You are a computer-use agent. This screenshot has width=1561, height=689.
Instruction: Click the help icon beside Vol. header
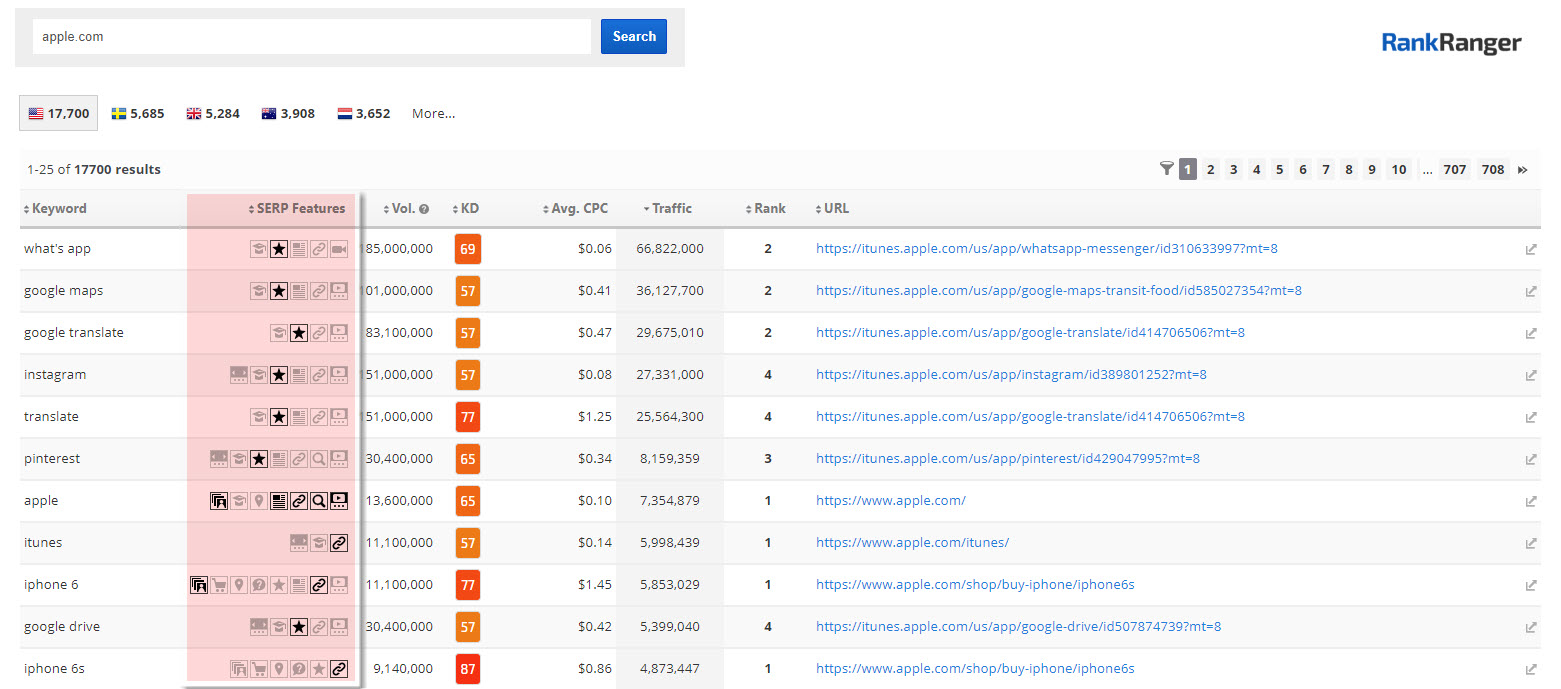(x=424, y=209)
